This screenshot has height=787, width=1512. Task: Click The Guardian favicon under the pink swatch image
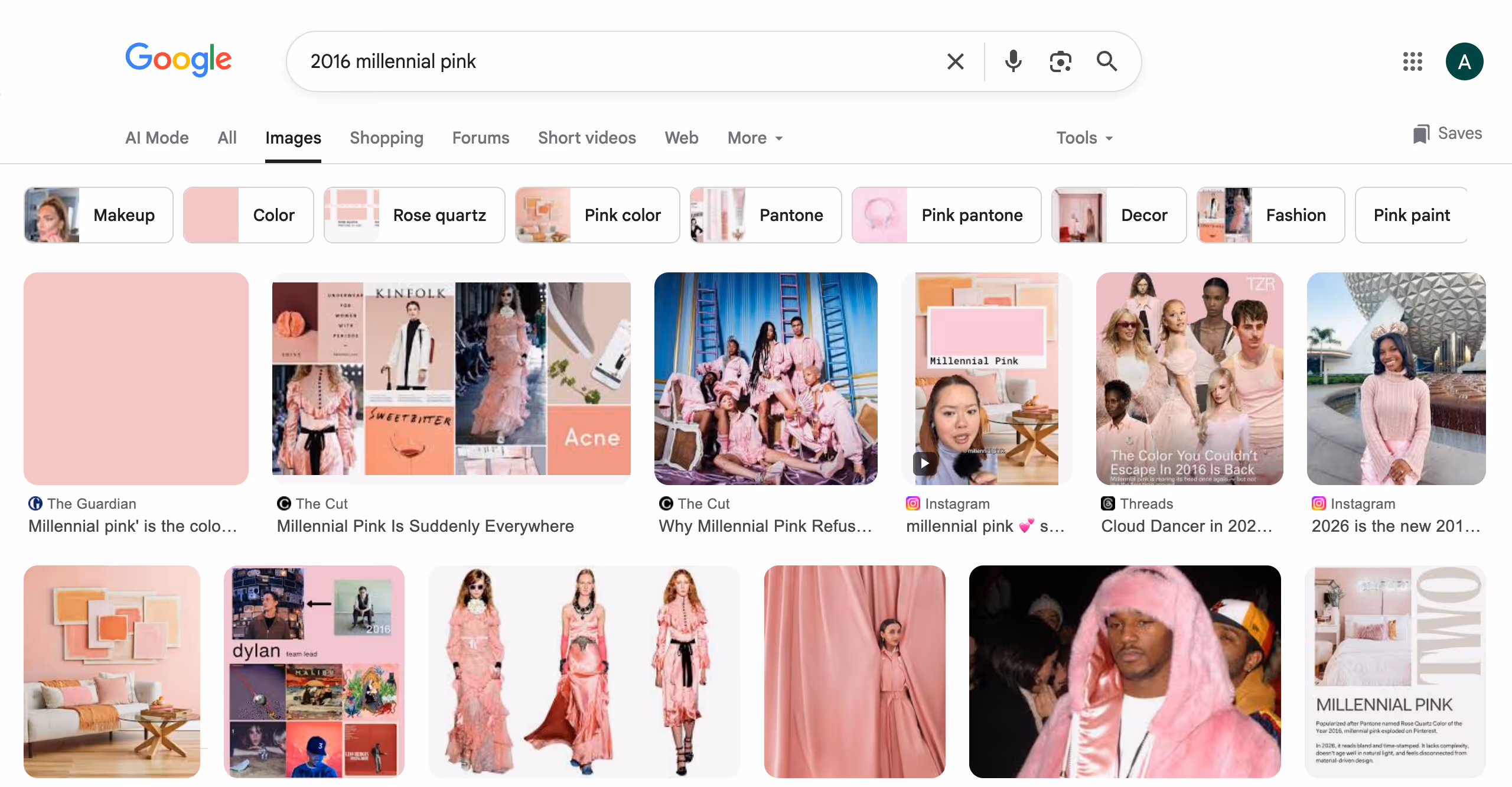pyautogui.click(x=35, y=503)
